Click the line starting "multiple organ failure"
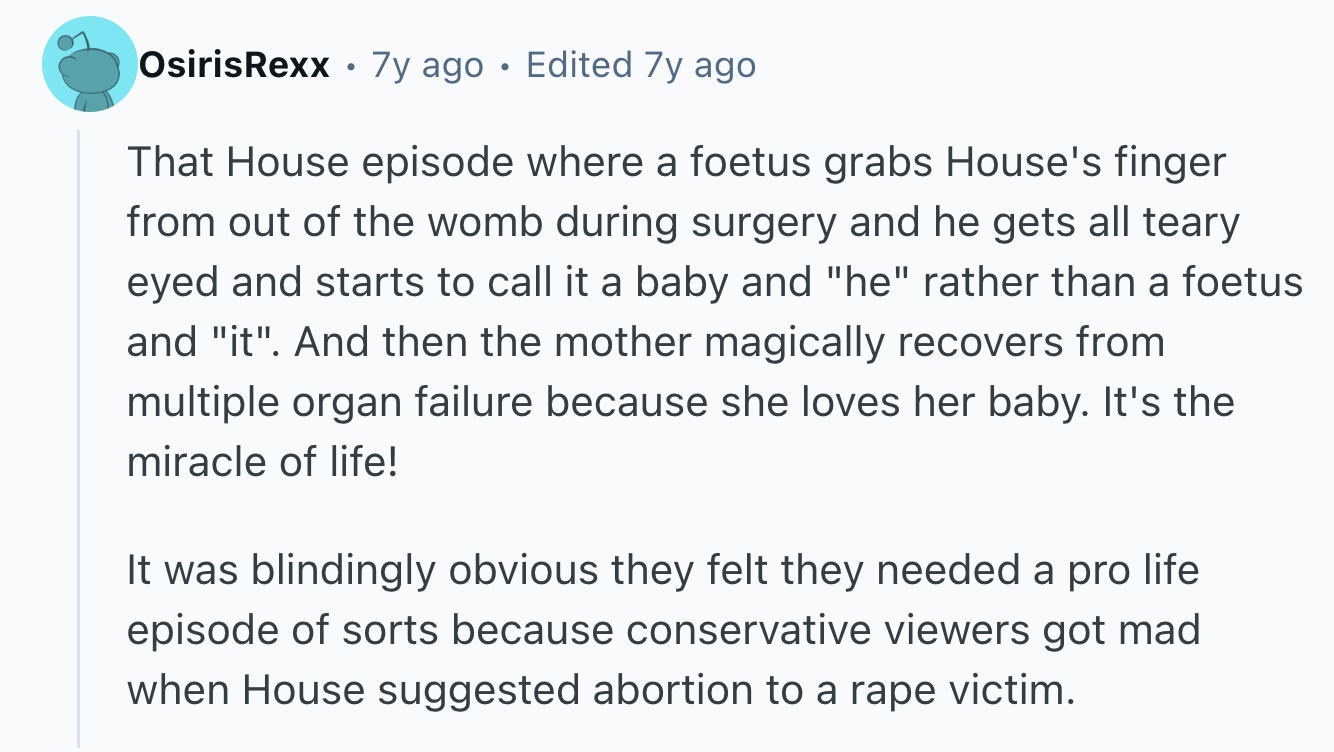 coord(680,403)
